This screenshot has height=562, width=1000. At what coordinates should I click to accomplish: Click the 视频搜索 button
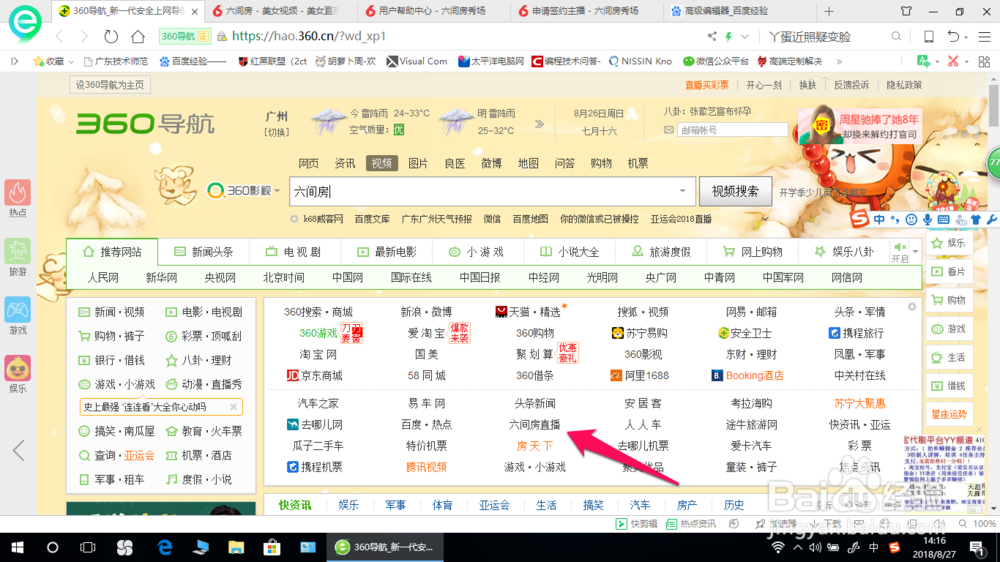pos(735,191)
